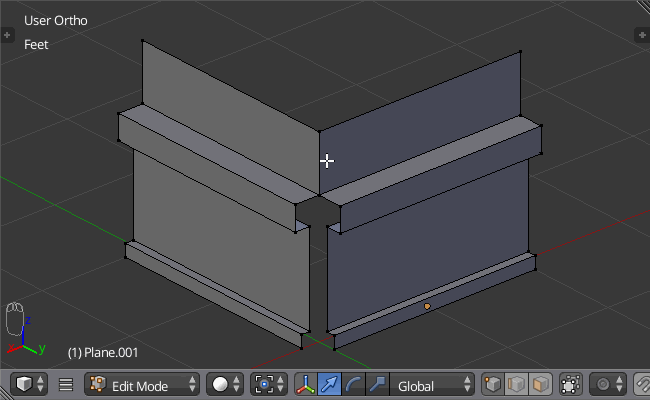Image resolution: width=650 pixels, height=400 pixels.
Task: Toggle limit selection to visible
Action: point(571,384)
